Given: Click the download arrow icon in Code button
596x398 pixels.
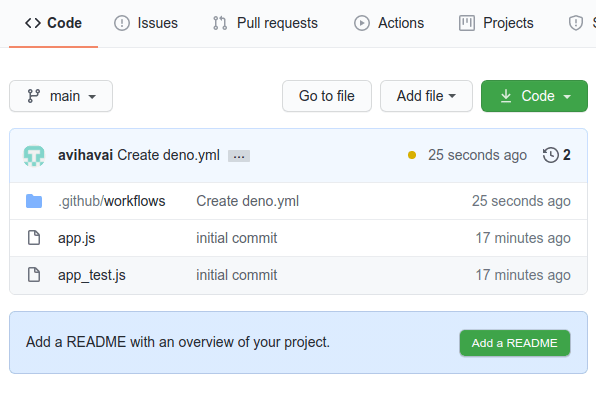Looking at the screenshot, I should pos(506,96).
